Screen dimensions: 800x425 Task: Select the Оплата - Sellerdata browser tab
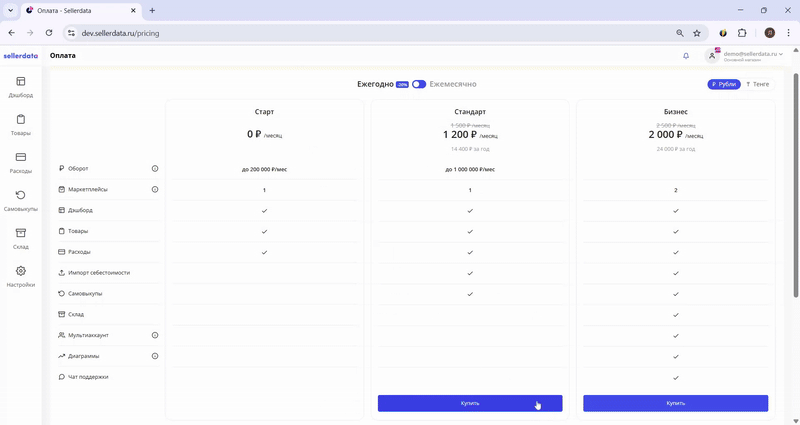point(82,10)
